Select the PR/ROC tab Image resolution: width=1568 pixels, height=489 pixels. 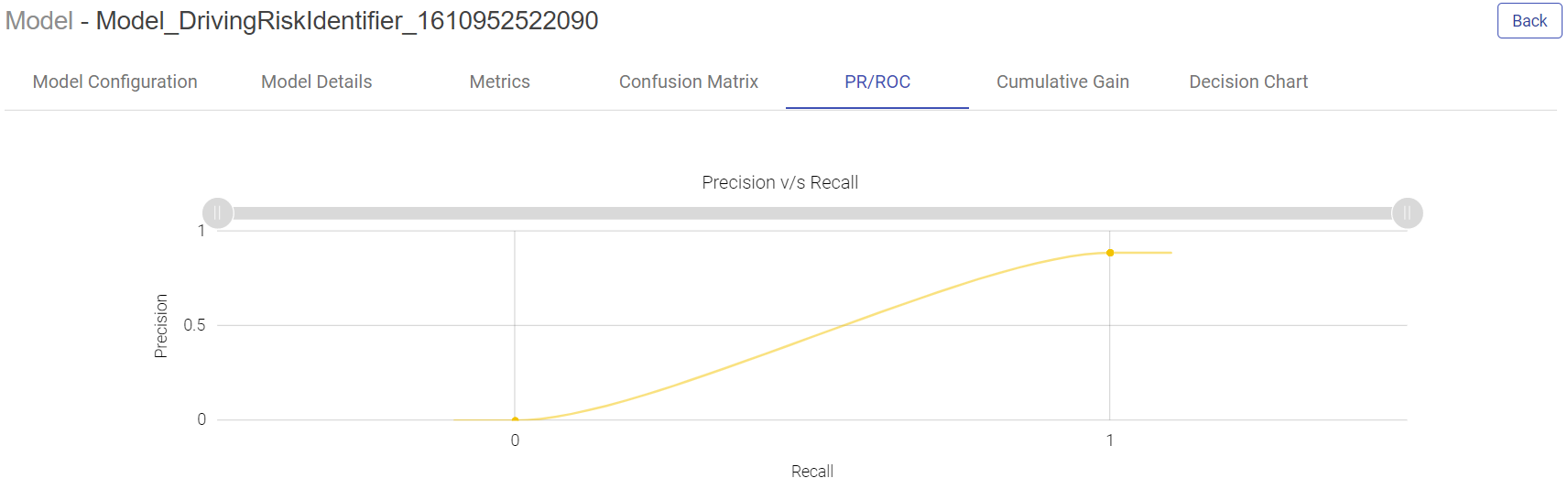point(877,81)
